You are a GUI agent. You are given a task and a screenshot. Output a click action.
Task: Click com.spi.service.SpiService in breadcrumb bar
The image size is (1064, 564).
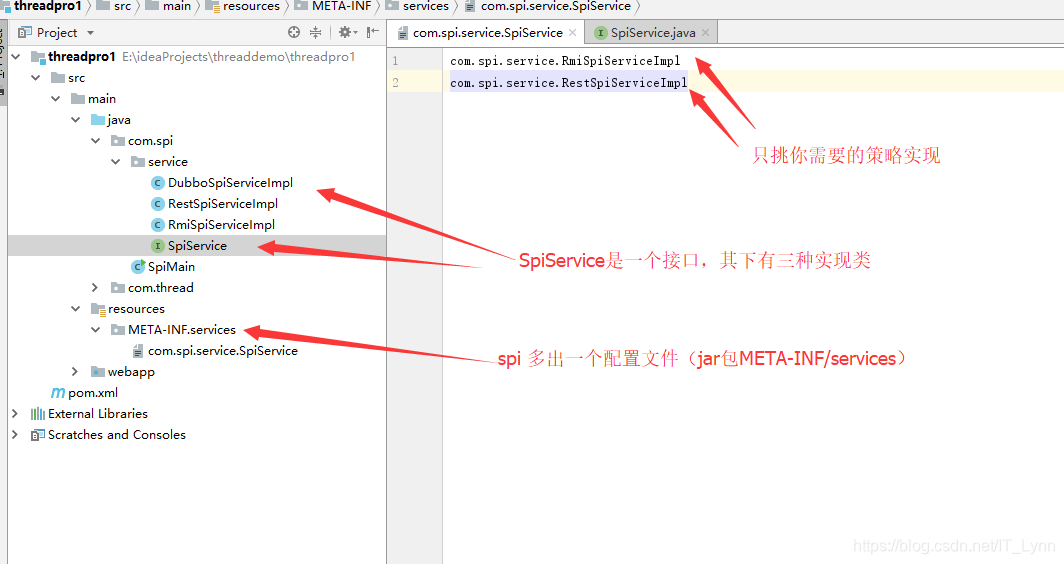click(x=556, y=6)
